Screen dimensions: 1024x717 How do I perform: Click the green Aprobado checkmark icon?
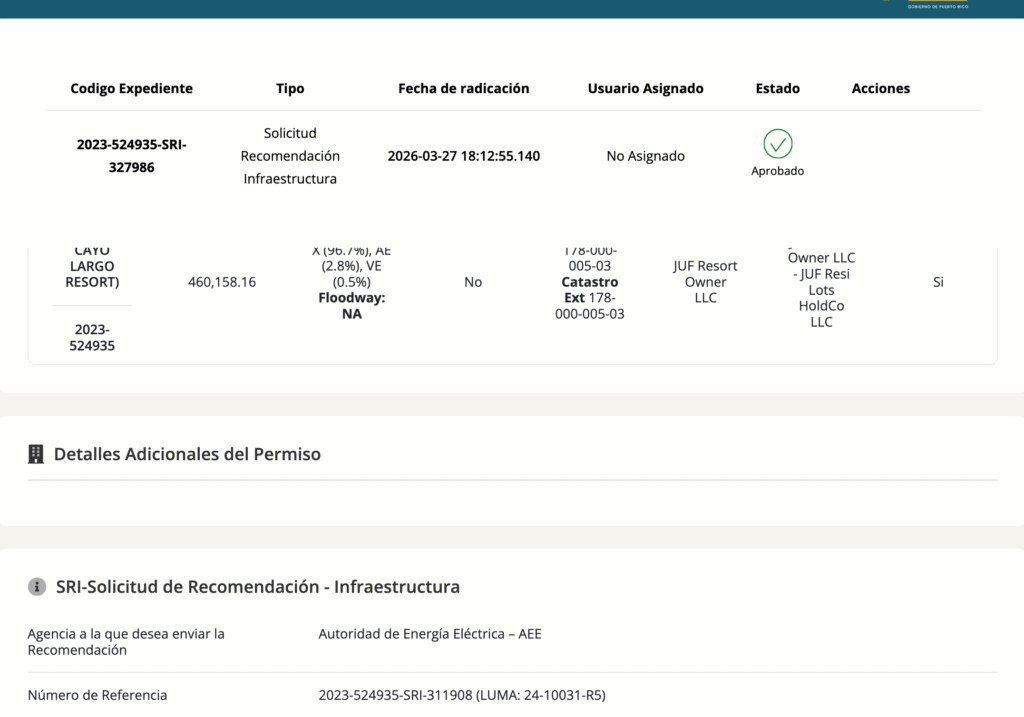click(777, 144)
